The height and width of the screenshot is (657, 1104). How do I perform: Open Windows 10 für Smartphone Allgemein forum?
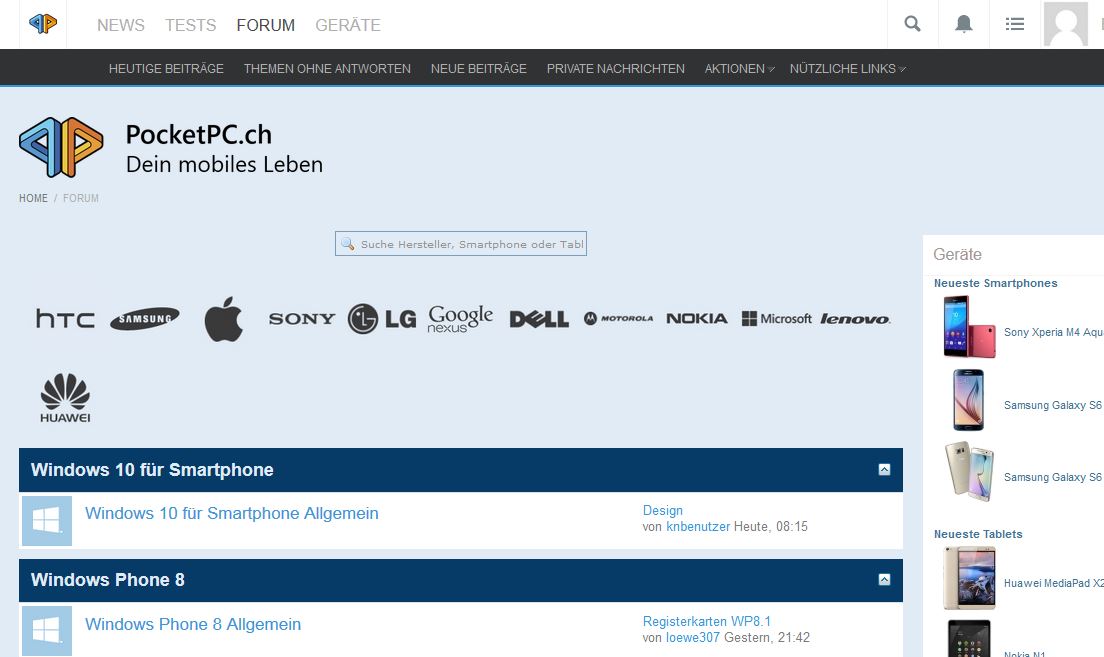pyautogui.click(x=232, y=513)
